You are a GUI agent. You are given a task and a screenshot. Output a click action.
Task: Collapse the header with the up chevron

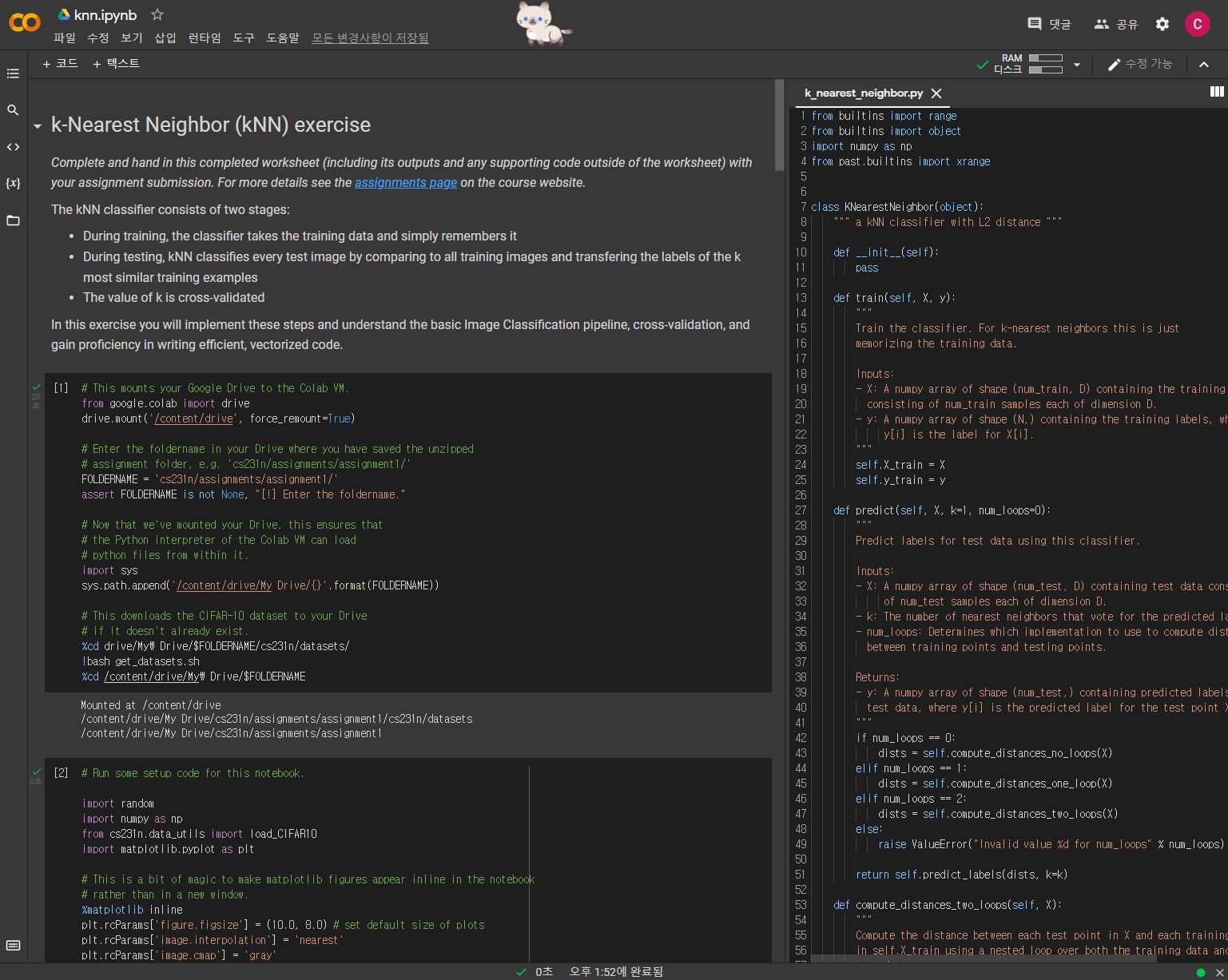tap(1204, 65)
